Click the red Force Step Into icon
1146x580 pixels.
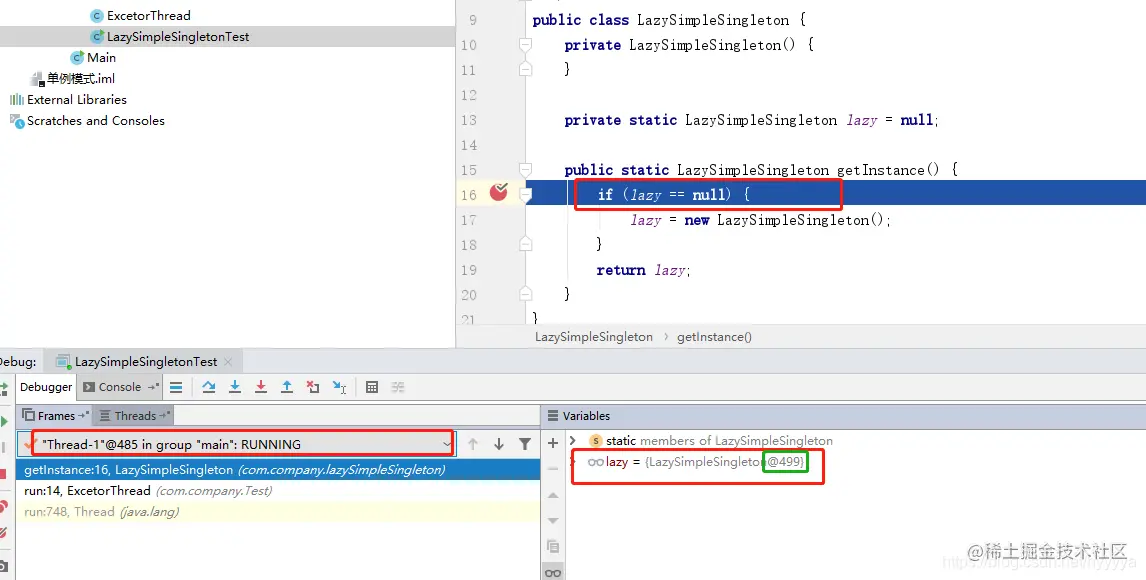click(261, 387)
